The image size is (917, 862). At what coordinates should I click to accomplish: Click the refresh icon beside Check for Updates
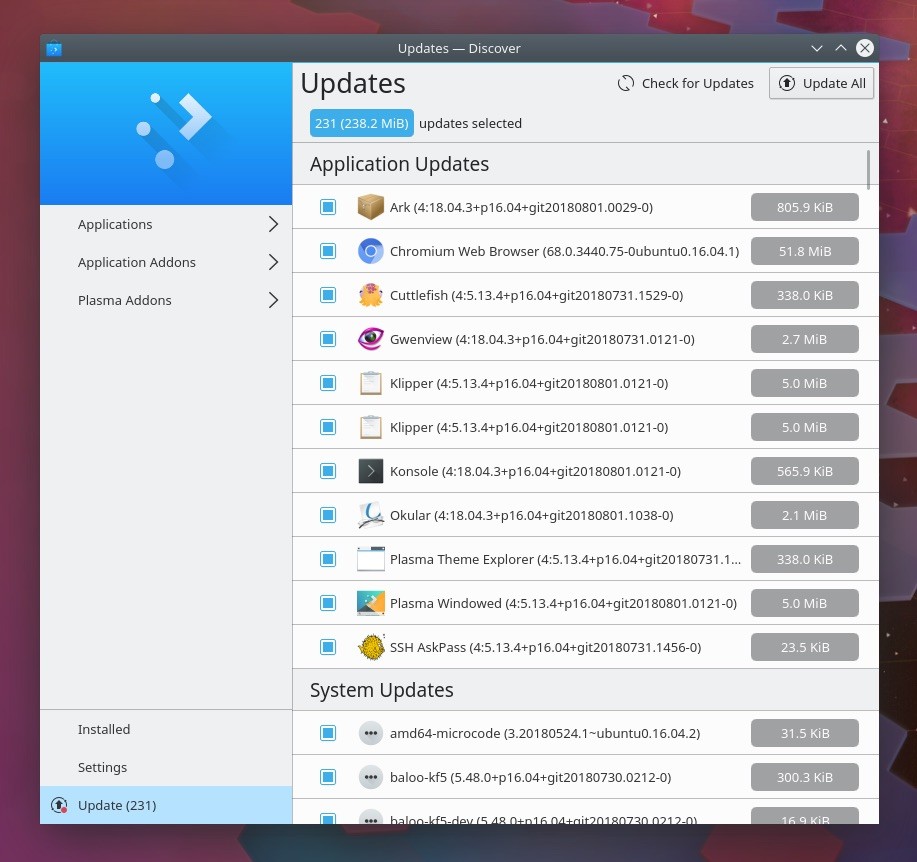point(625,84)
